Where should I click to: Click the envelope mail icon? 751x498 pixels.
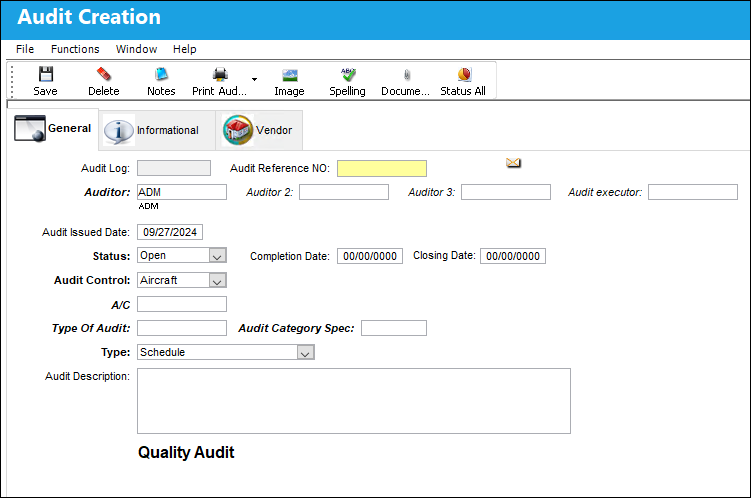click(x=513, y=163)
